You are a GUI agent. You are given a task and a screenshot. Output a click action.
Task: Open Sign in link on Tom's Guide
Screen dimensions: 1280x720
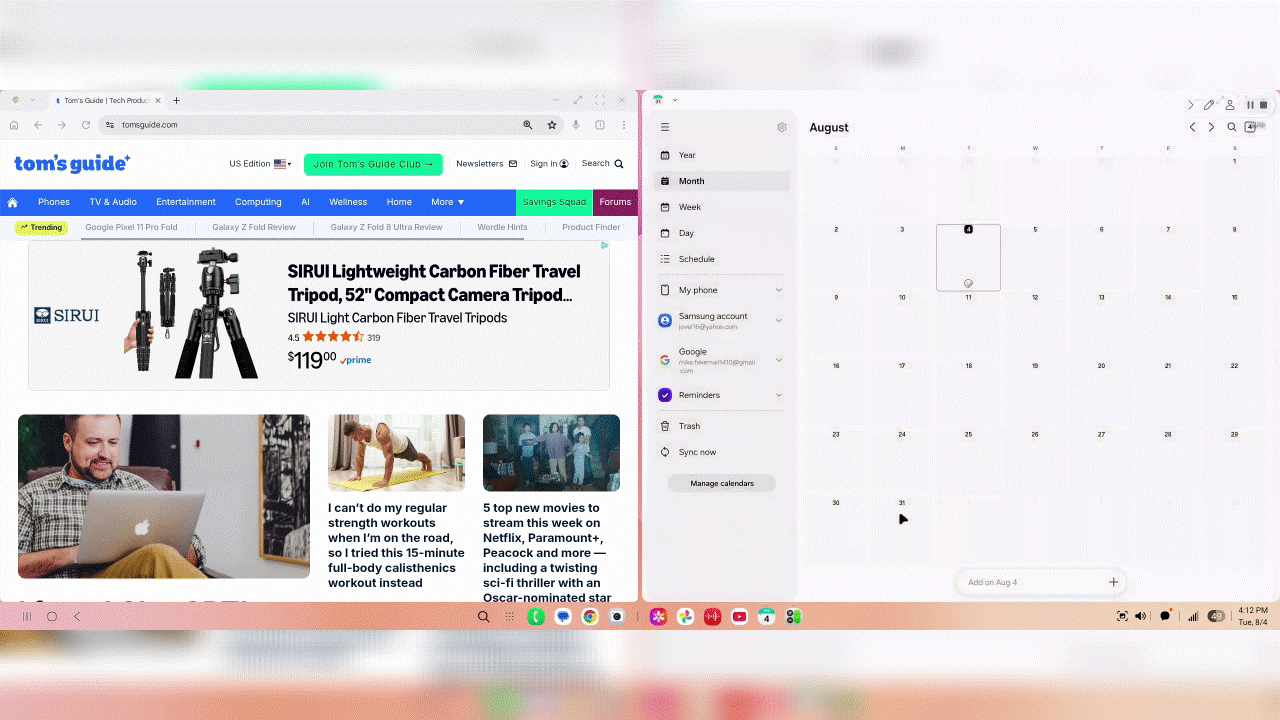549,164
